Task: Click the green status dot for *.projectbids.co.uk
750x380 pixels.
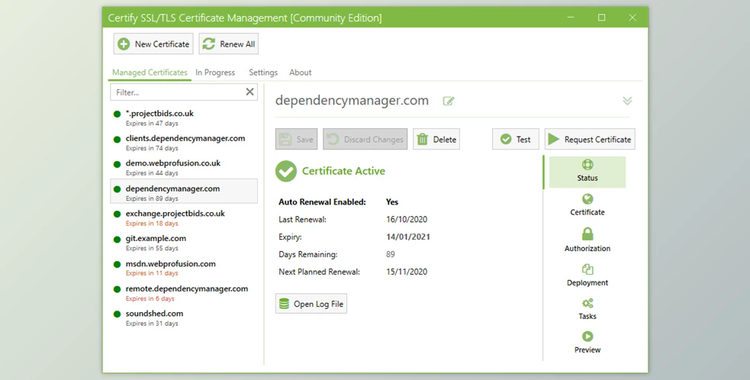Action: point(117,114)
